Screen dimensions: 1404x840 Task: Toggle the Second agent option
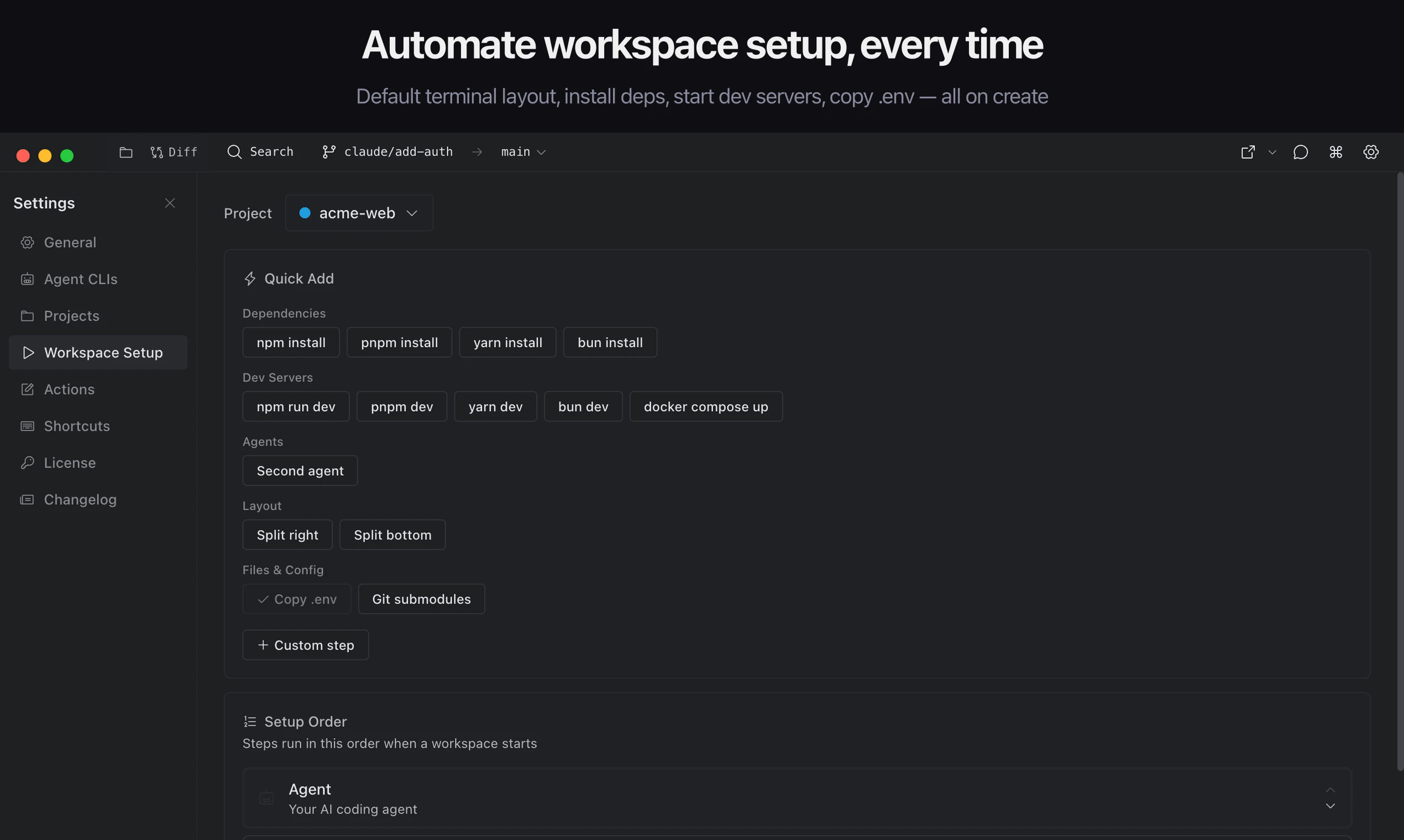[x=300, y=471]
